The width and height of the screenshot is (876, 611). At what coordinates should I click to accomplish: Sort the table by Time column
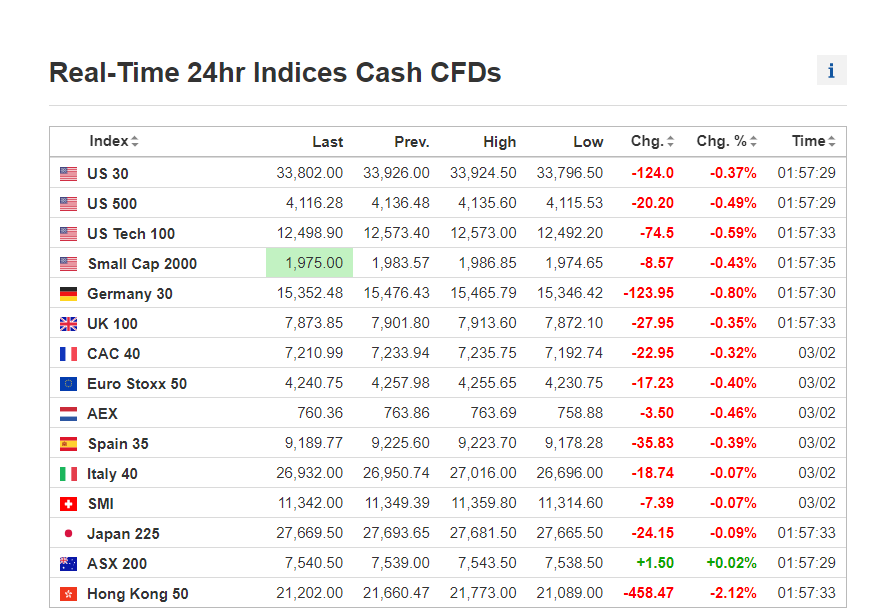[x=813, y=142]
